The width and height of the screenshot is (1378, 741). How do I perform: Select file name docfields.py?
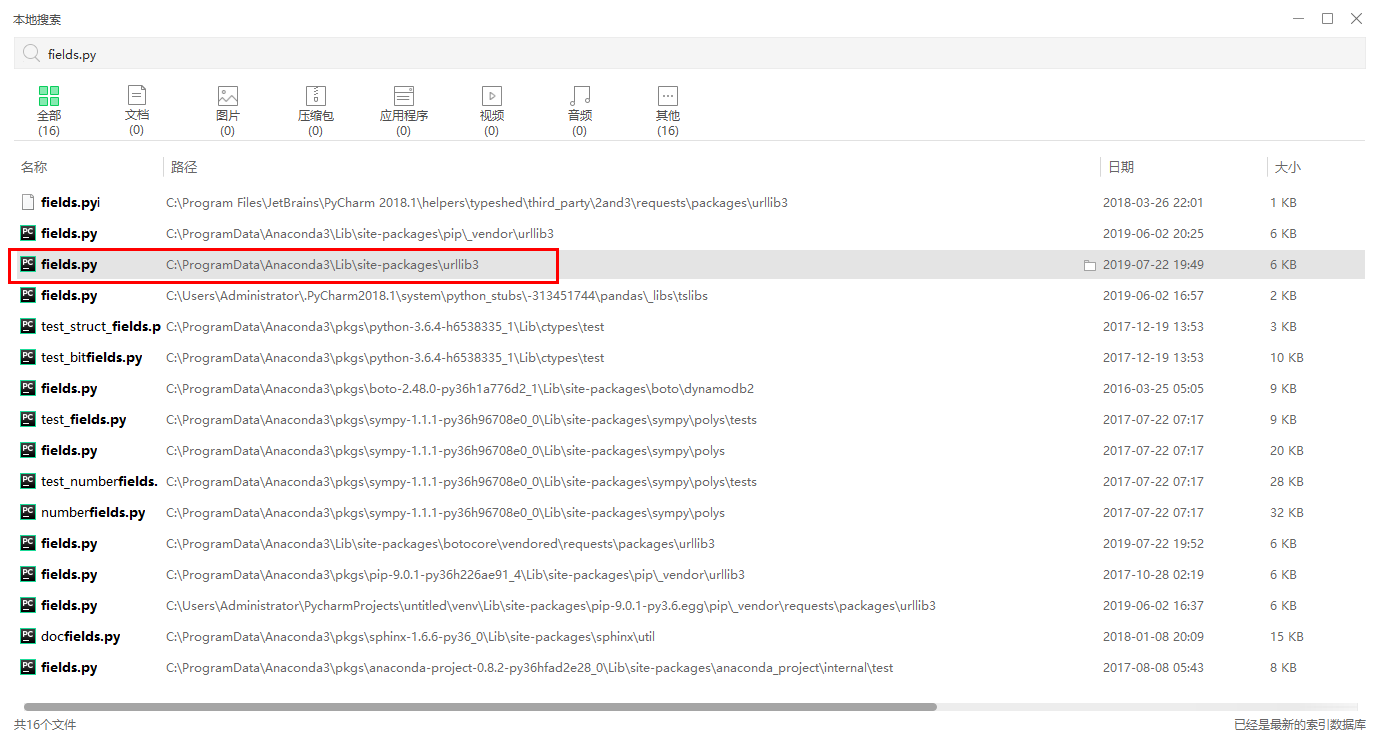[x=81, y=636]
